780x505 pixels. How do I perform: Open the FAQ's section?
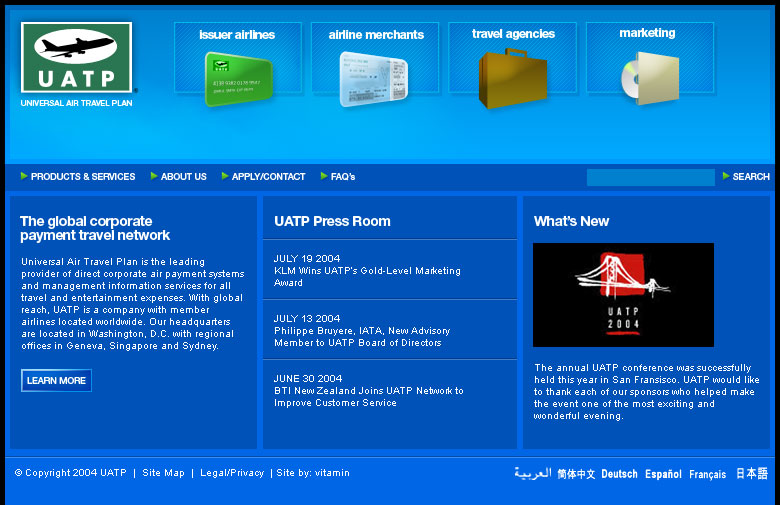pyautogui.click(x=342, y=177)
